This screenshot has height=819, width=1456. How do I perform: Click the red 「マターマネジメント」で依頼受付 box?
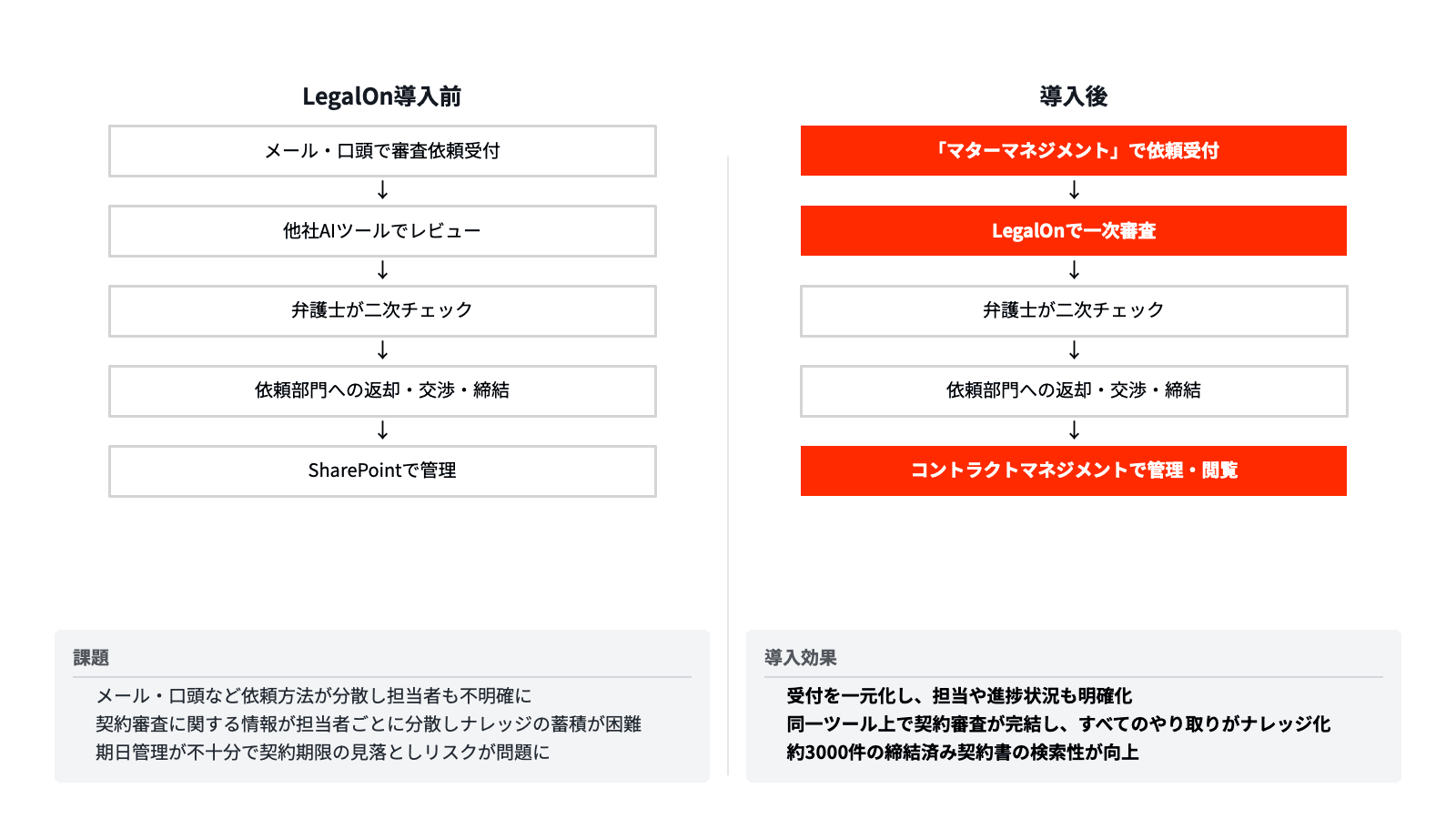1074,151
